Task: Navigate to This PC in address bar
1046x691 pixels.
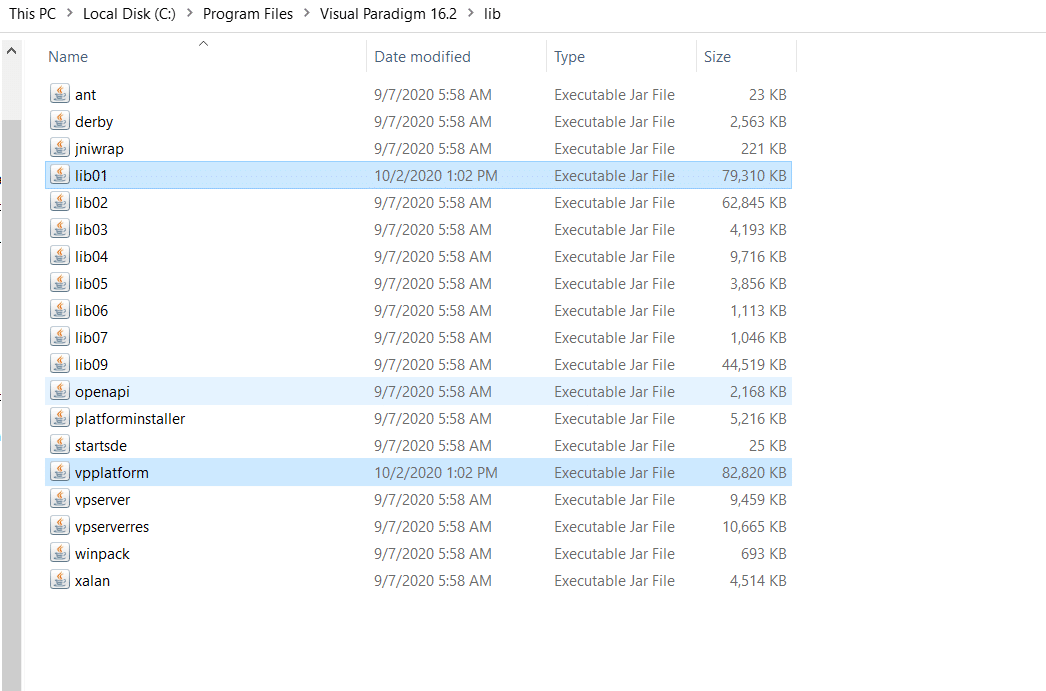Action: point(33,13)
